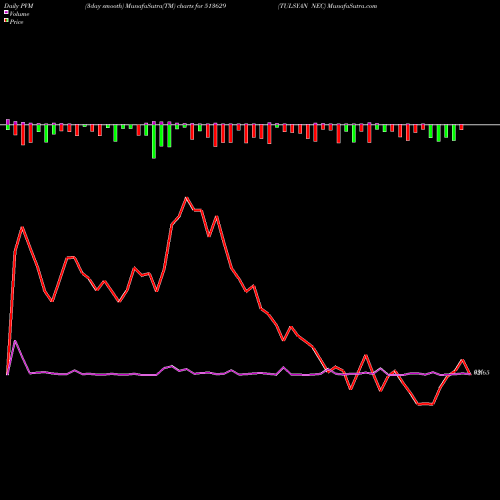Click the value label at the chart line end
The width and height of the screenshot is (500, 500).
[x=481, y=373]
